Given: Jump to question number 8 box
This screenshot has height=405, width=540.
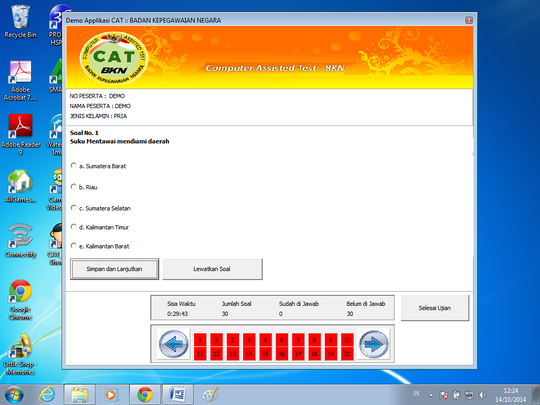Looking at the screenshot, I should pos(314,340).
